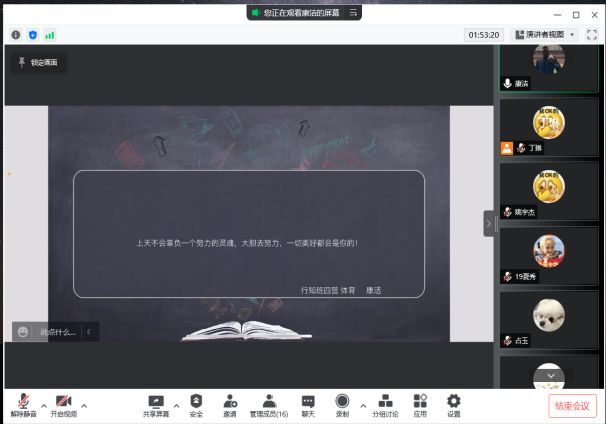The image size is (606, 424).
Task: Collapse the participant video side panel
Action: (489, 224)
